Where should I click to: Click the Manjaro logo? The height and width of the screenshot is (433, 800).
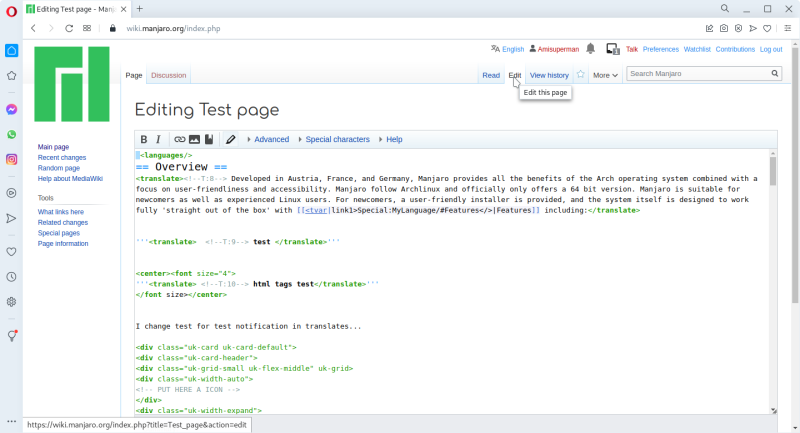coord(72,84)
